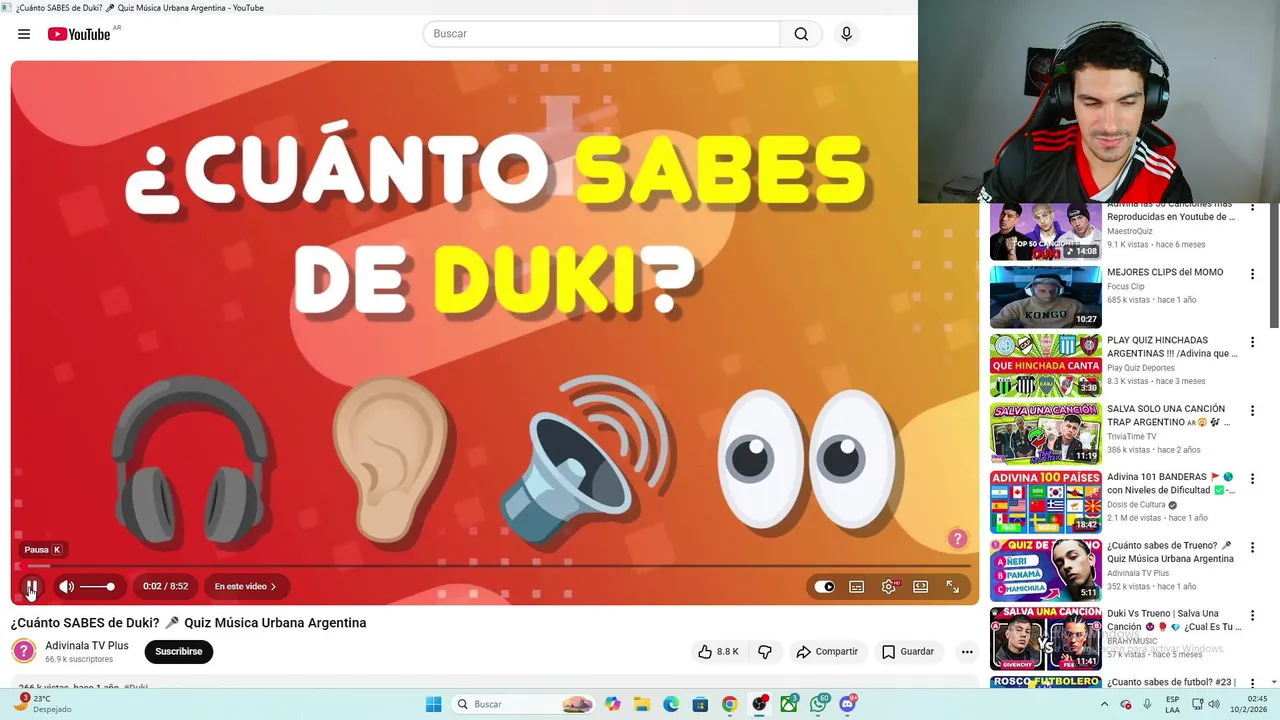Open options menu for 'PLAY QUIZ HINCHADAS ARGENTINAS'
This screenshot has height=720, width=1280.
pos(1252,342)
